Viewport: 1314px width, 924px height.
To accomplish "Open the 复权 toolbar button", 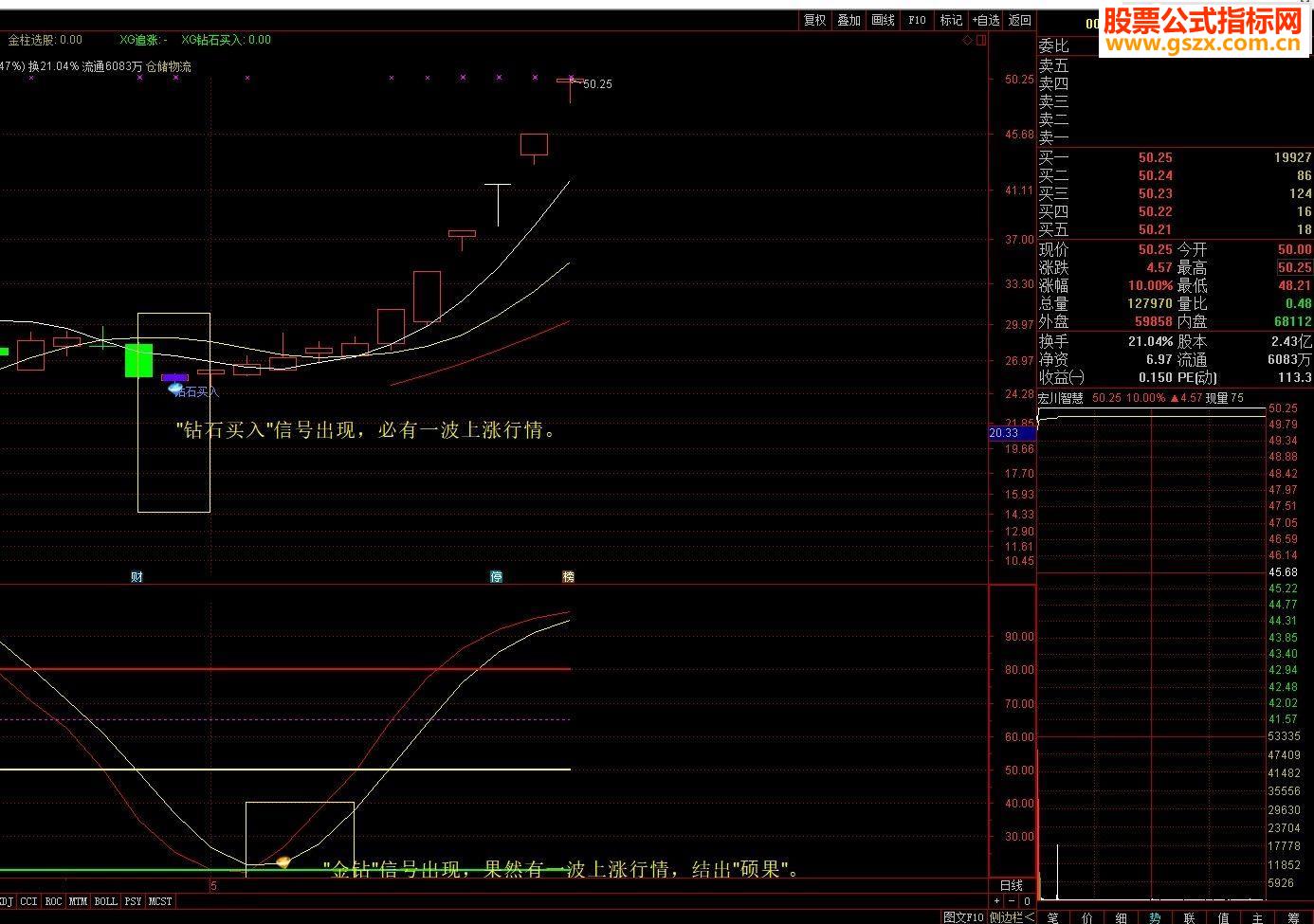I will pyautogui.click(x=814, y=20).
